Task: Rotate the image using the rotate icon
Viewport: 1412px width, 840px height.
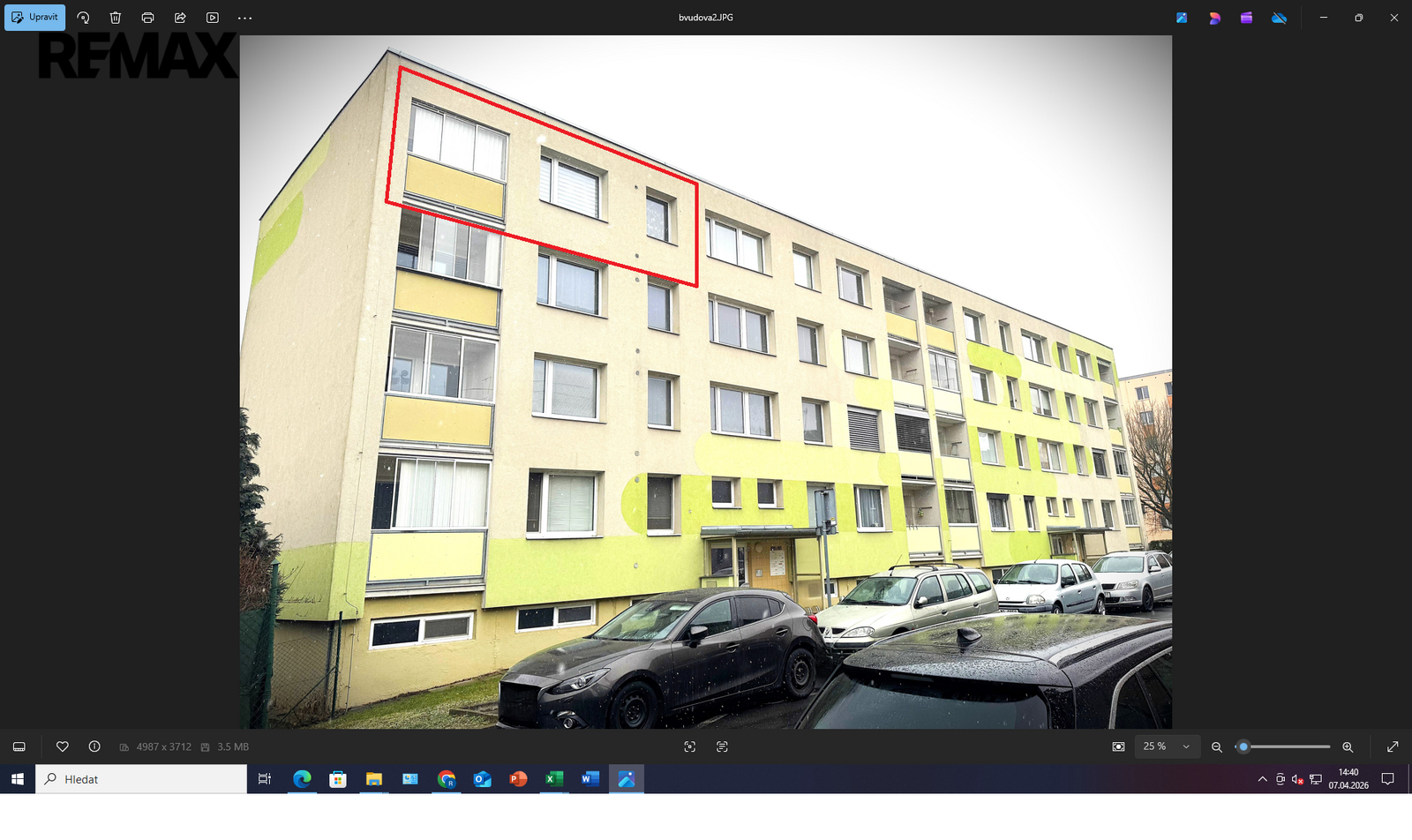Action: tap(83, 18)
